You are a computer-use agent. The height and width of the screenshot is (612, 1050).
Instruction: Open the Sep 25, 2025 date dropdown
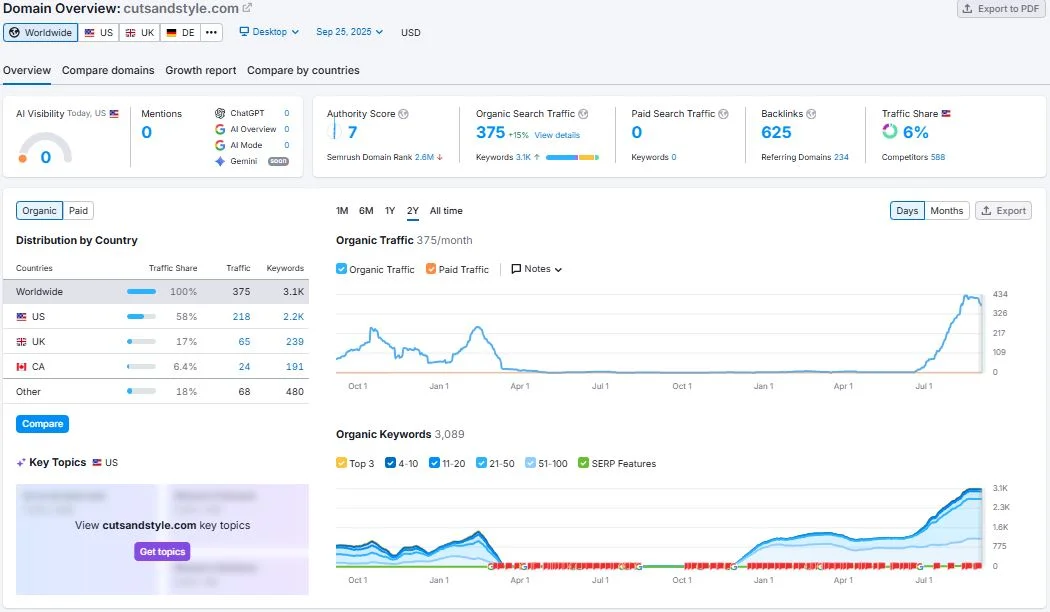pos(350,31)
